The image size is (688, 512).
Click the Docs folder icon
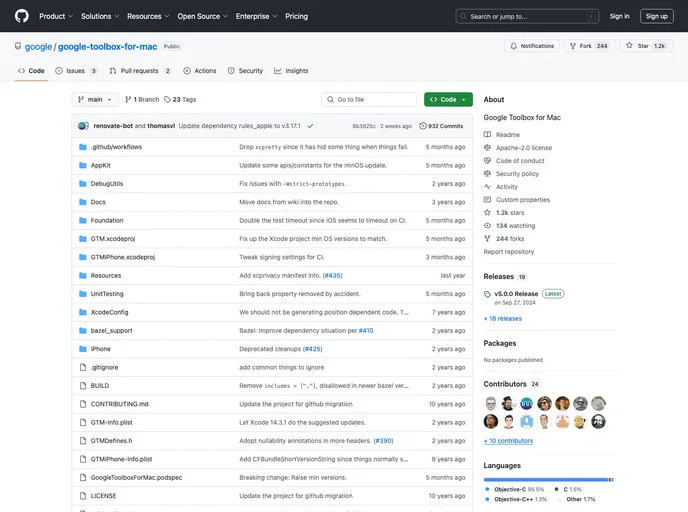[x=82, y=202]
